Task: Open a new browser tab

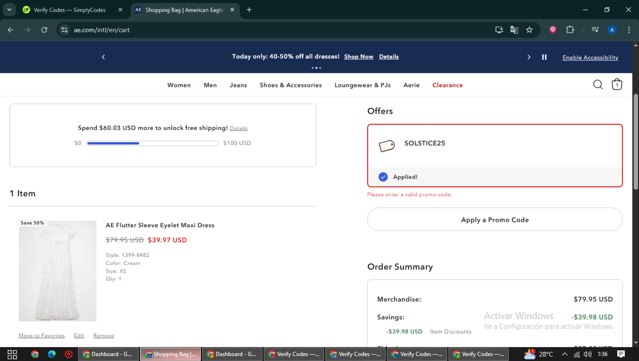Action: click(249, 10)
